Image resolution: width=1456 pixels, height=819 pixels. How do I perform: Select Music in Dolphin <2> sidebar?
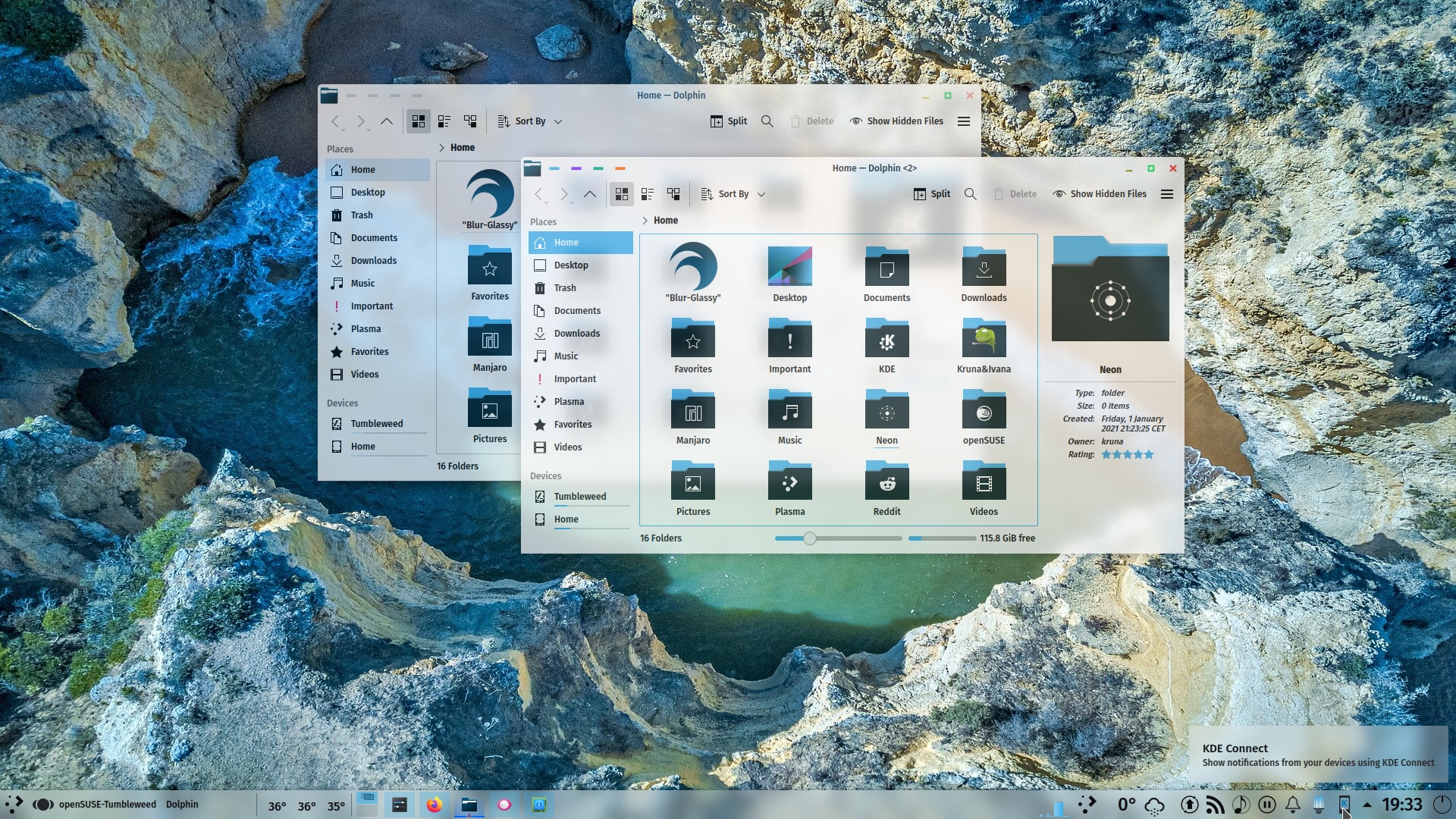581,356
